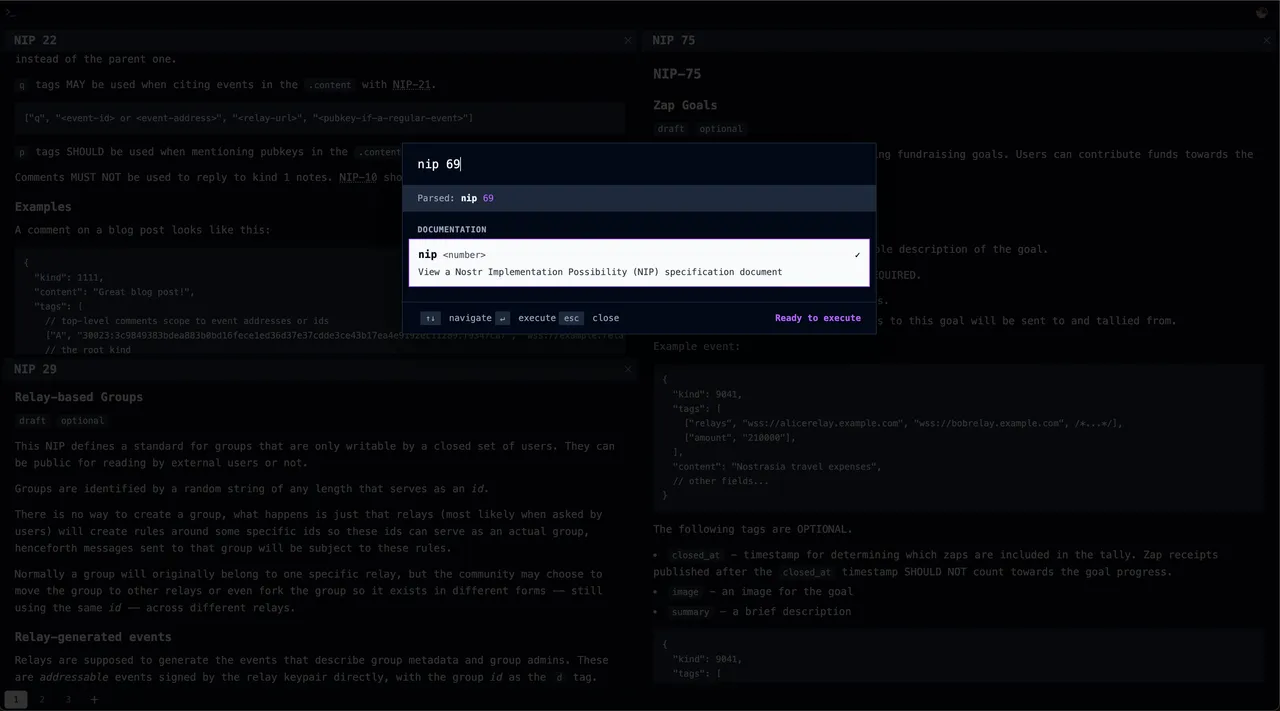This screenshot has width=1280, height=711.
Task: Click the round theme icon in top-right corner
Action: point(1262,13)
